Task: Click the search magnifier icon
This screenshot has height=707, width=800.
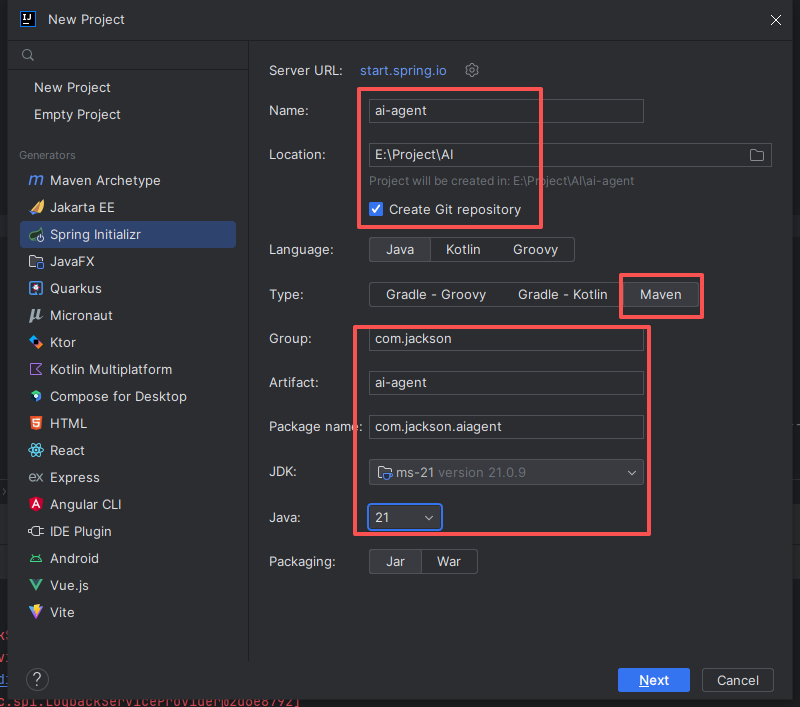Action: click(28, 55)
